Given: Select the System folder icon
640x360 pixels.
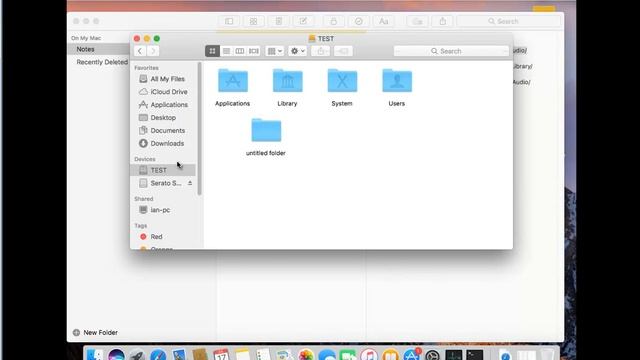Looking at the screenshot, I should click(x=342, y=81).
